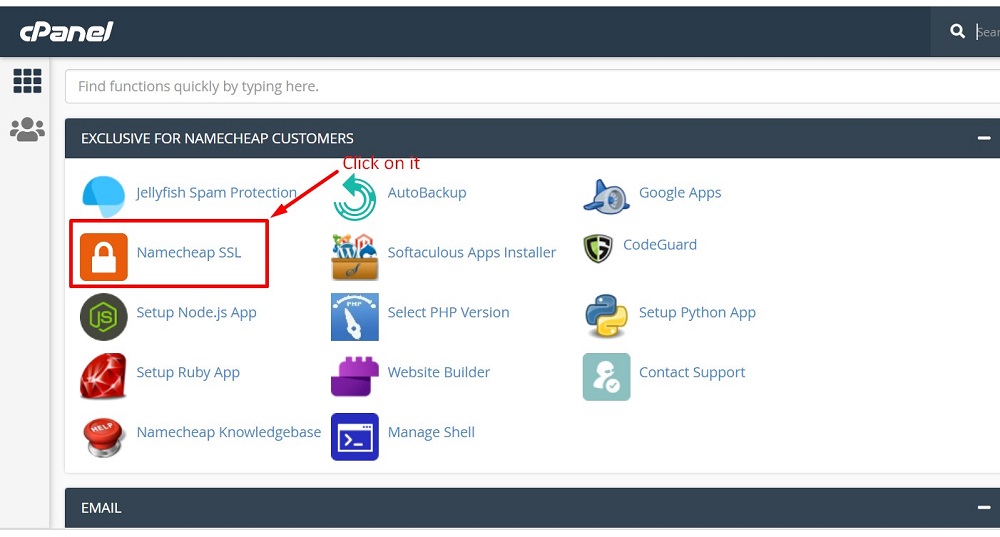This screenshot has height=537, width=1000.
Task: Collapse the Email section
Action: point(984,508)
